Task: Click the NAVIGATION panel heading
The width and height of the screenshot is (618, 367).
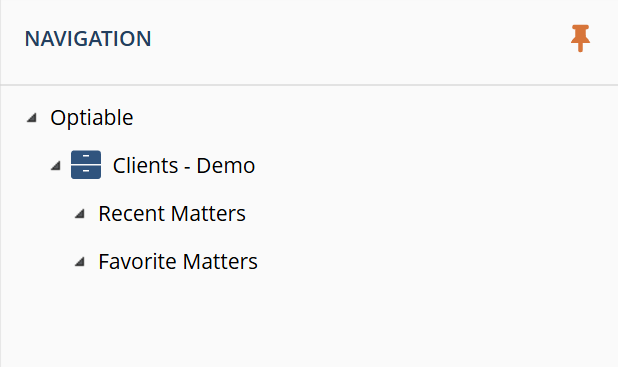Action: [88, 39]
